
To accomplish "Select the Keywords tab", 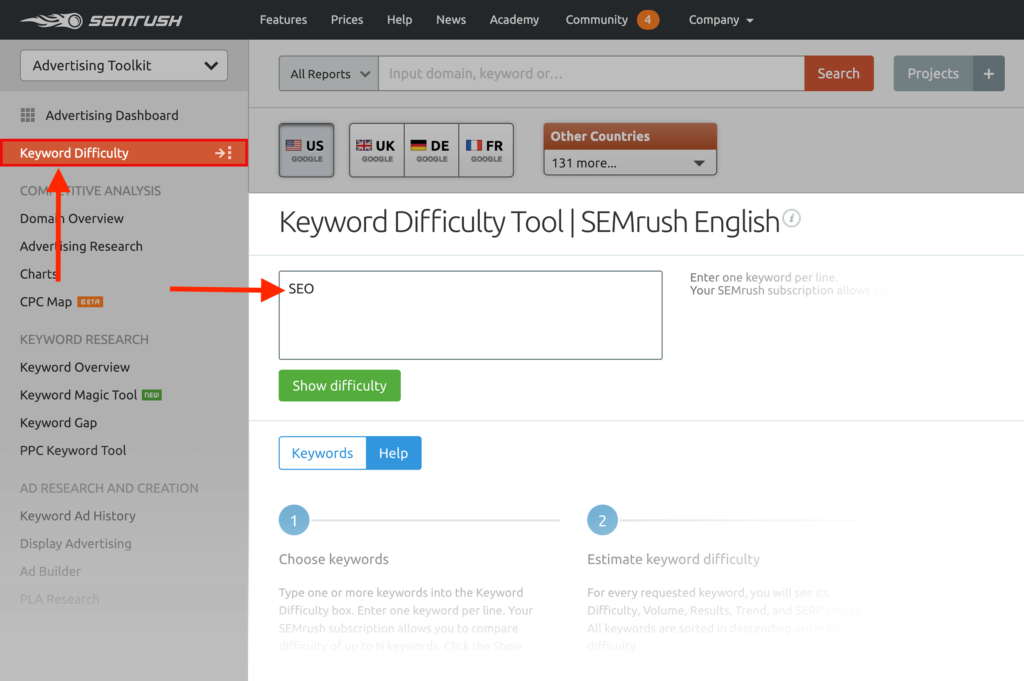I will tap(322, 452).
